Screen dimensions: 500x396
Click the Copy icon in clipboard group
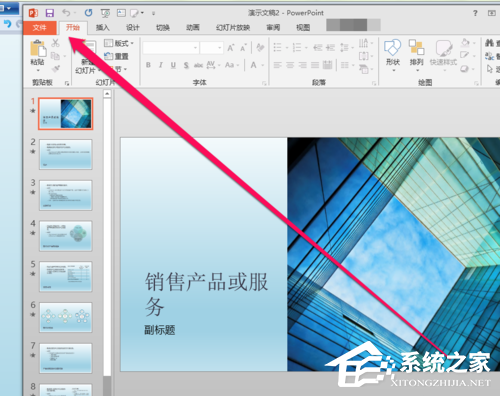pos(55,56)
